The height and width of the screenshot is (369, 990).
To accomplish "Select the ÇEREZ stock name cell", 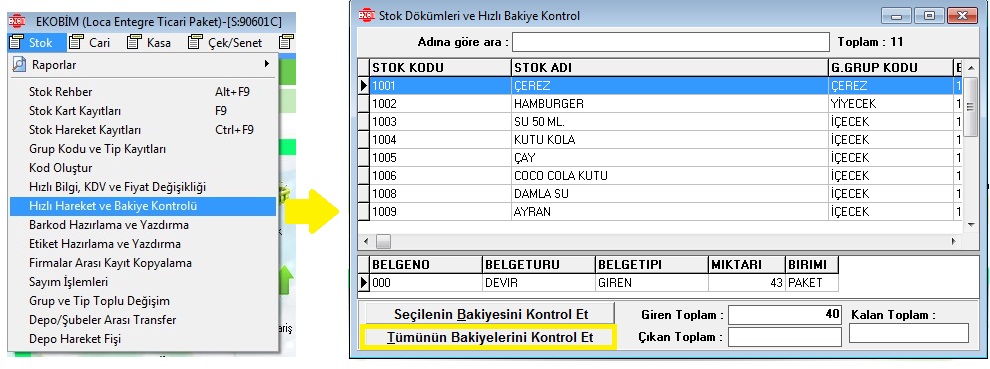I will click(669, 86).
